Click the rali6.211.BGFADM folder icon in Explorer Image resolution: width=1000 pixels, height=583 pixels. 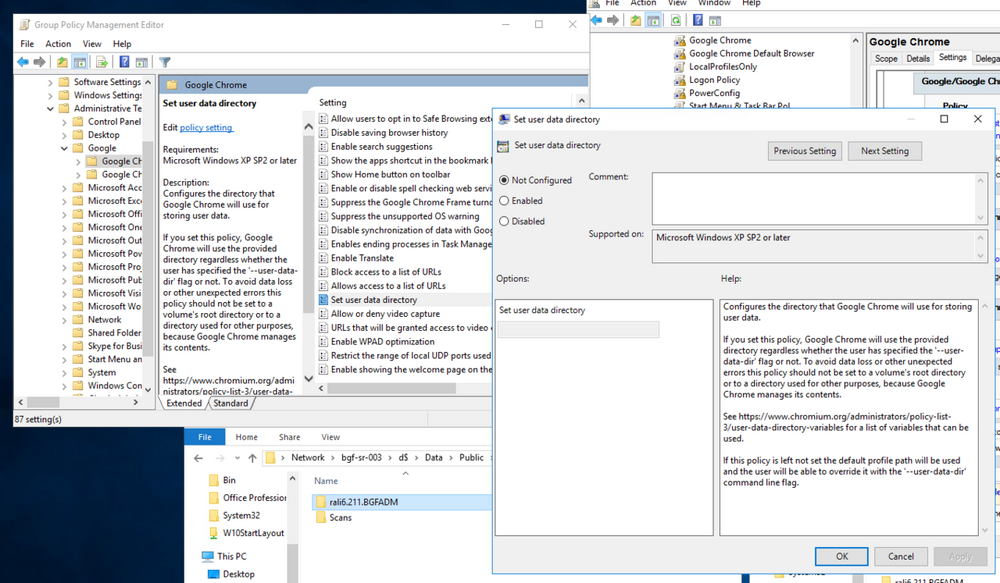321,502
